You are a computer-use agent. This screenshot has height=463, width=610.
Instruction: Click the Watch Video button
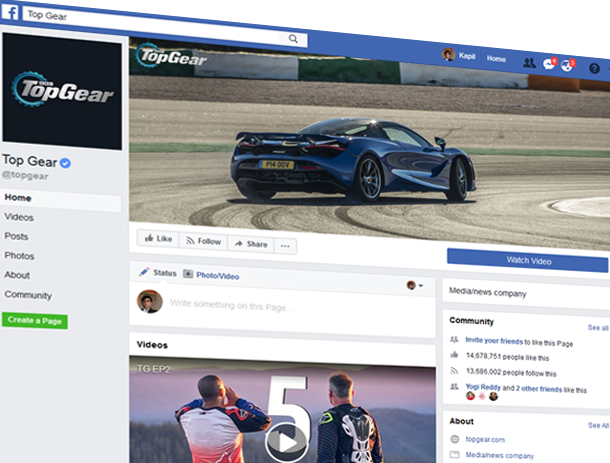528,260
